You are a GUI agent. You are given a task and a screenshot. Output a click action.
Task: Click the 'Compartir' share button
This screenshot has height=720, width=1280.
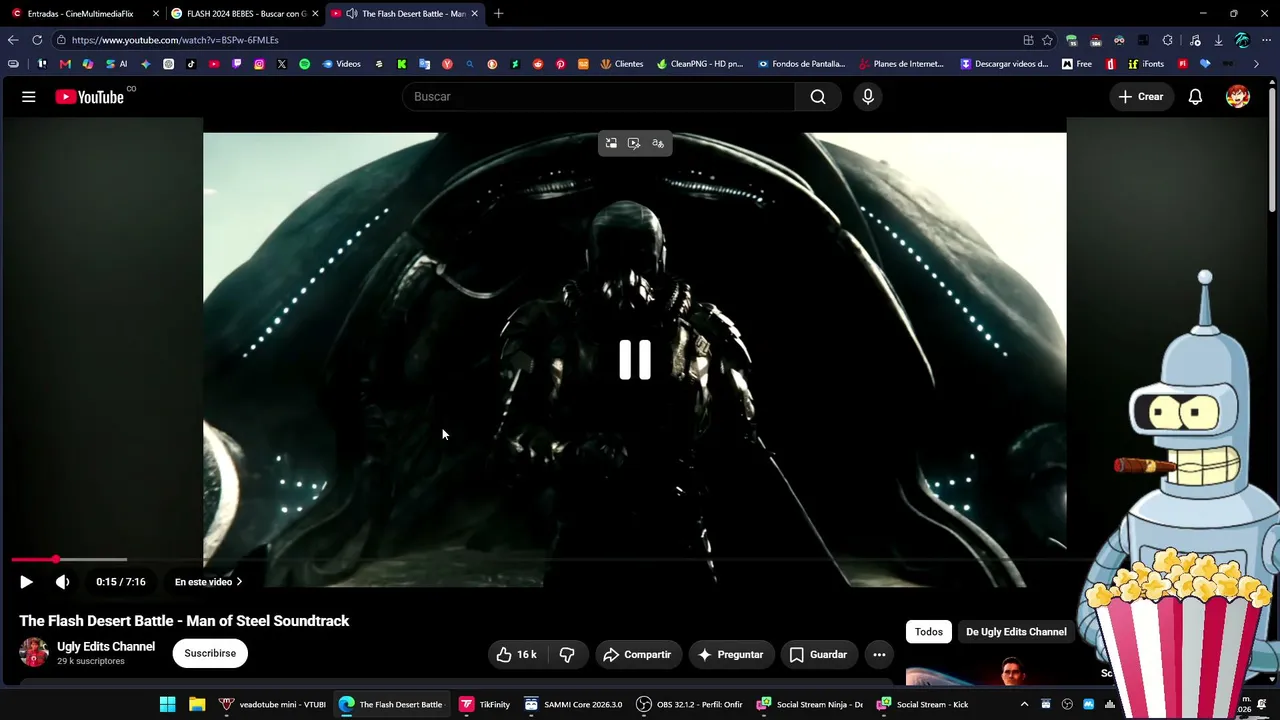[638, 655]
